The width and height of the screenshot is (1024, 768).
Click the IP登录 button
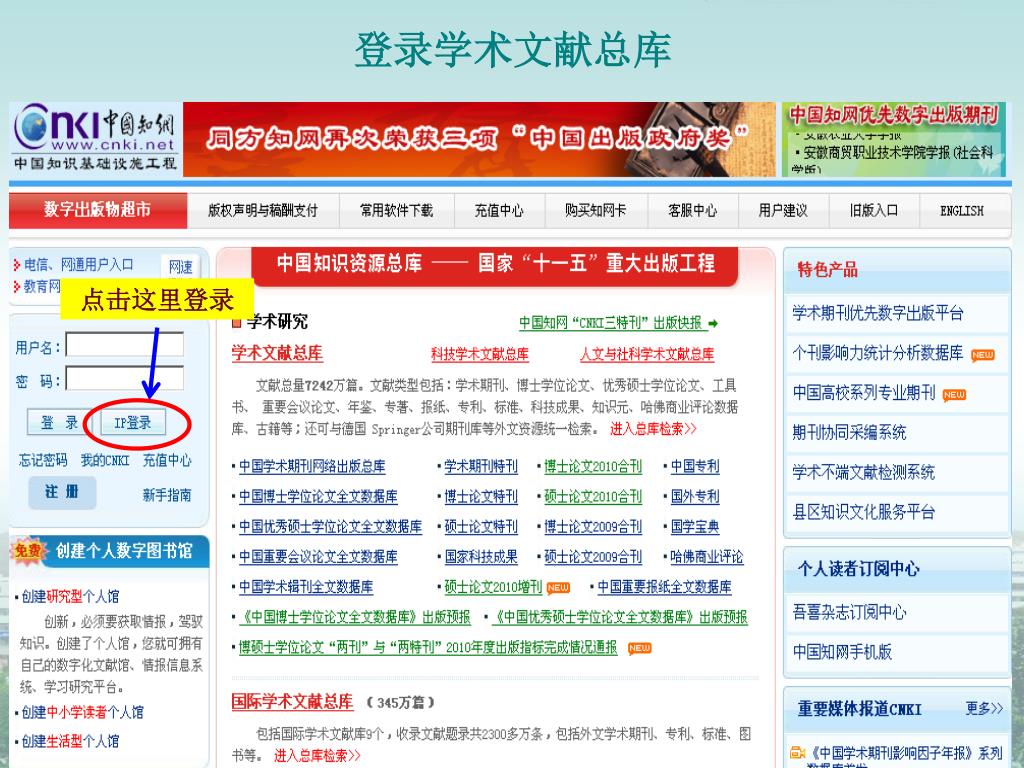coord(133,423)
